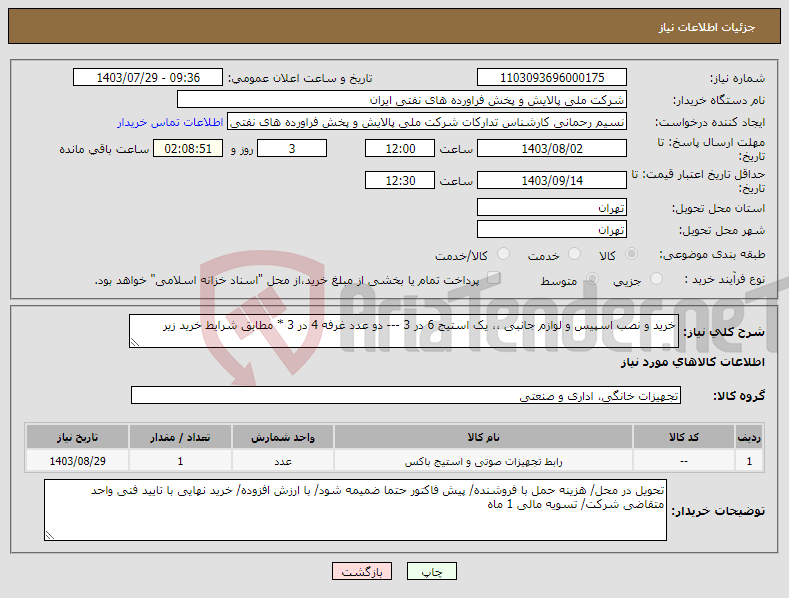The image size is (789, 598).
Task: Click the چاپ print button
Action: (432, 571)
